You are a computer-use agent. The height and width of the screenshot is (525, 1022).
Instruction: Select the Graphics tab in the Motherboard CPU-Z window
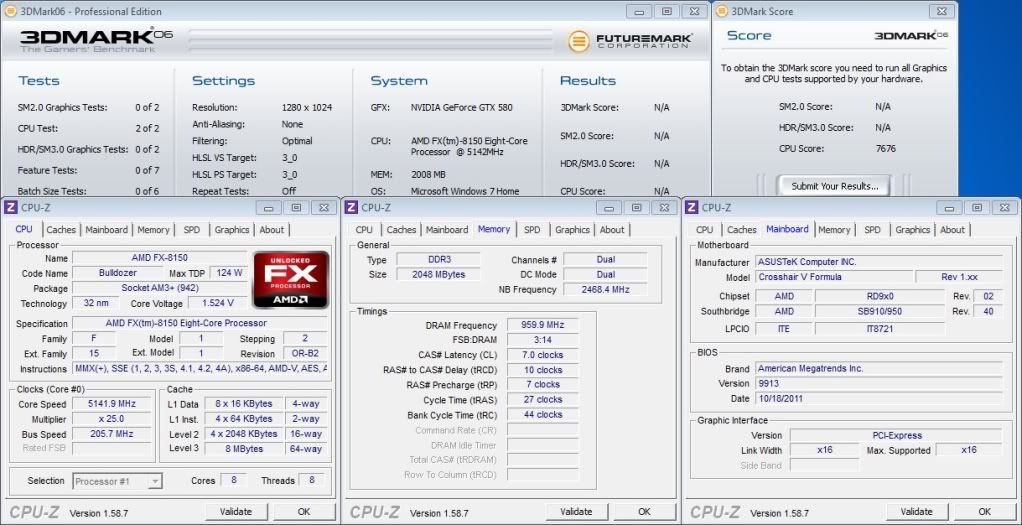tap(912, 230)
